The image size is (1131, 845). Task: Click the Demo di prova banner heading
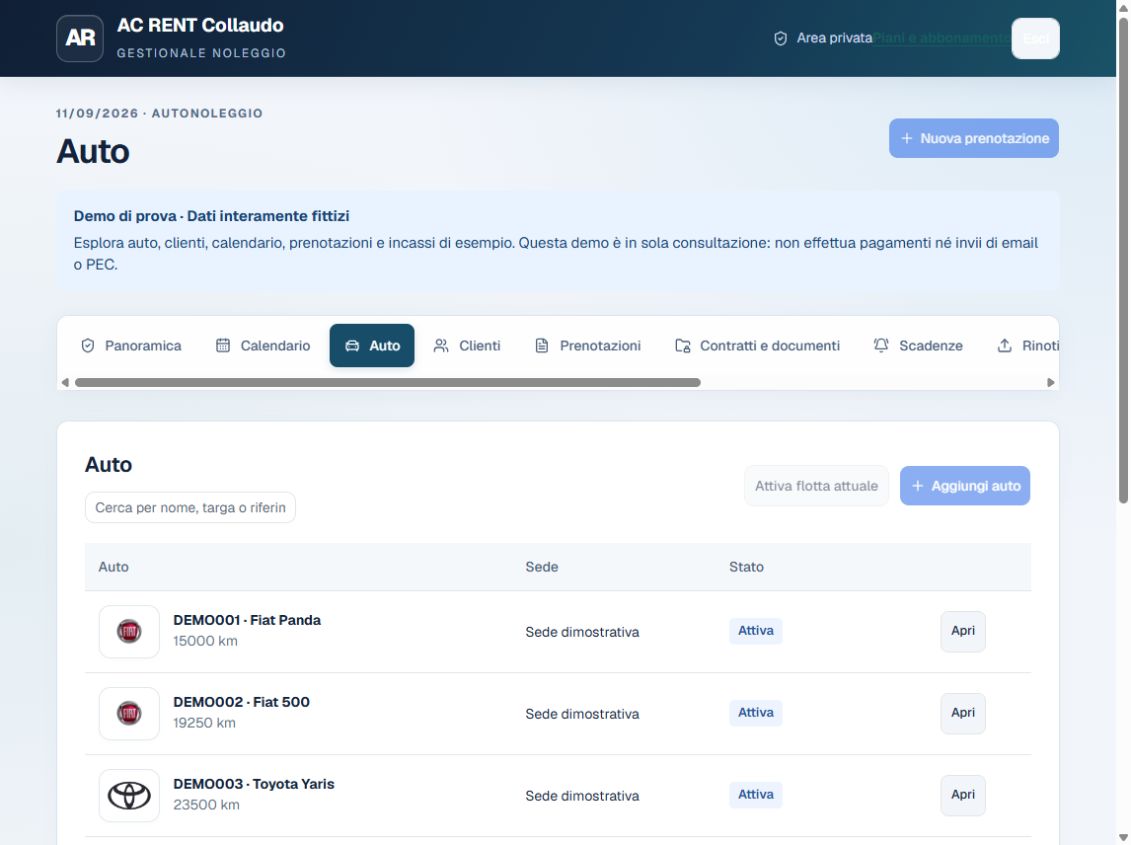[211, 216]
